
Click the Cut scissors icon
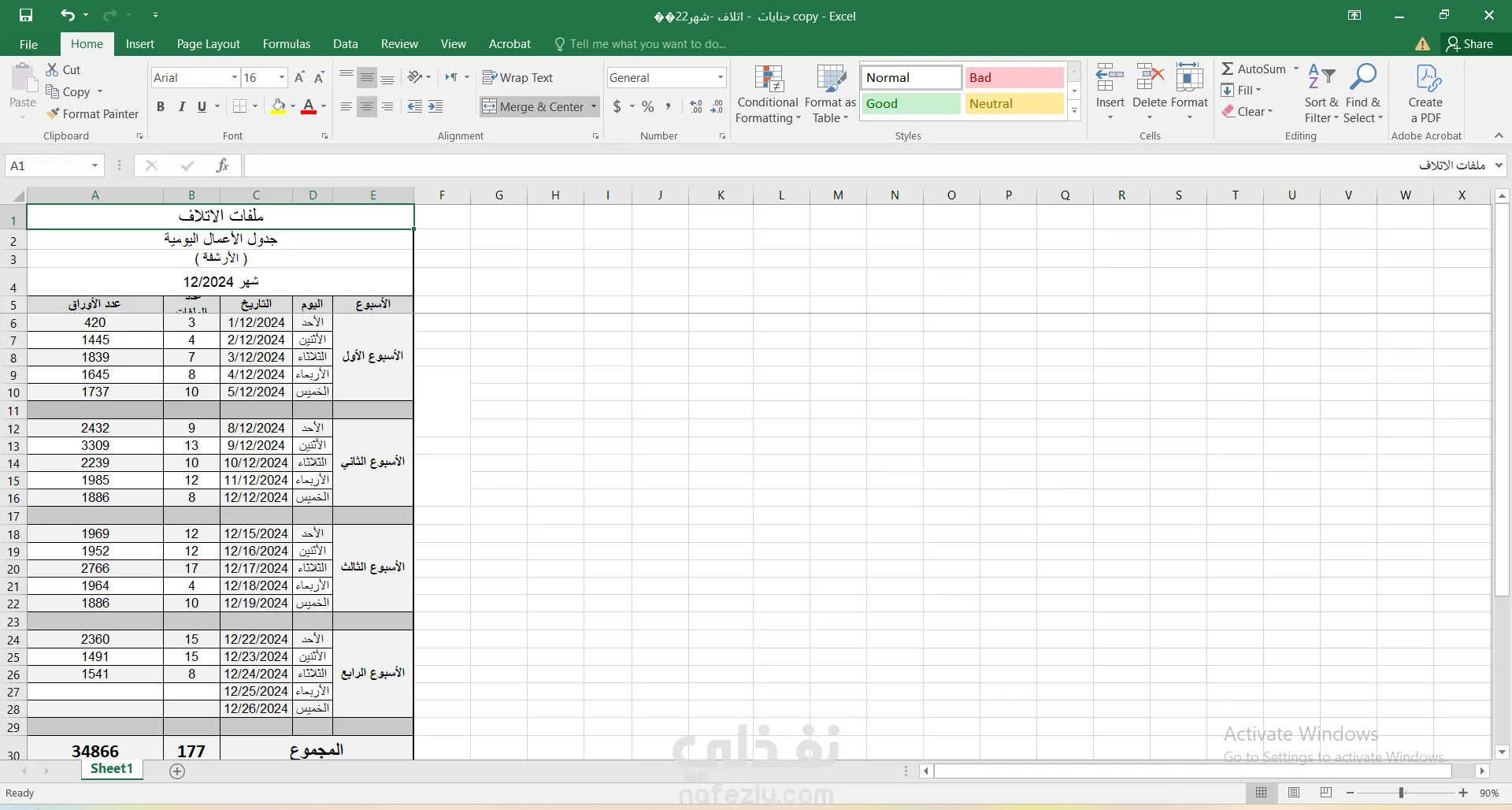(52, 69)
